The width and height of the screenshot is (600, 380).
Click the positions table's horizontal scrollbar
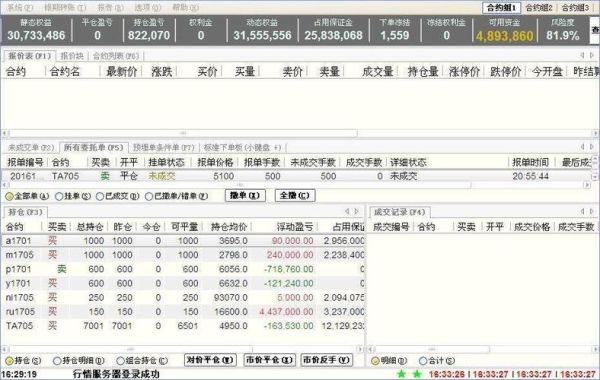[x=183, y=349]
